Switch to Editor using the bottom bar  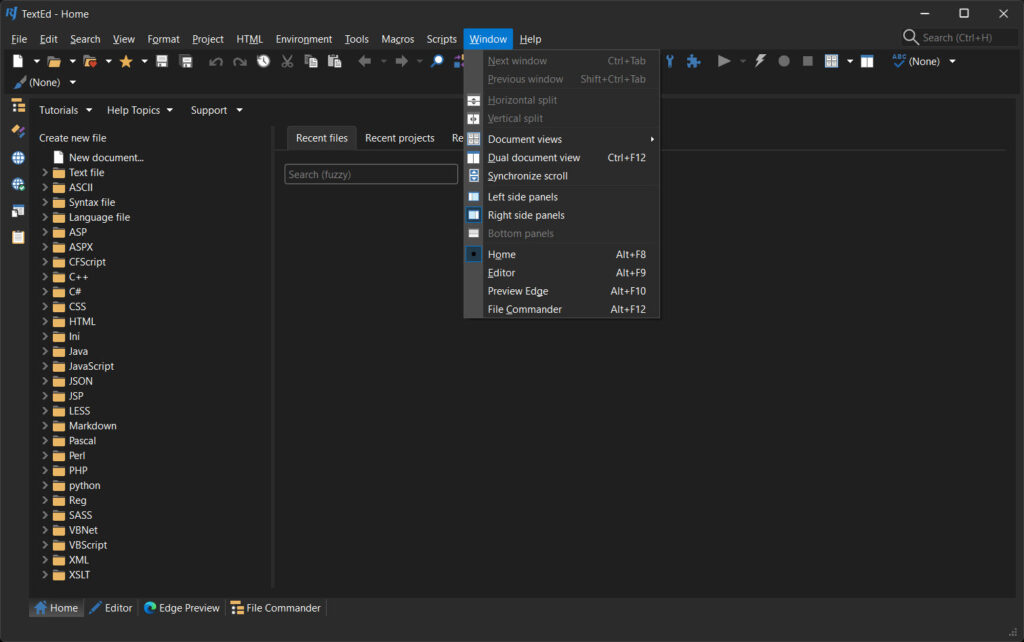[x=111, y=608]
